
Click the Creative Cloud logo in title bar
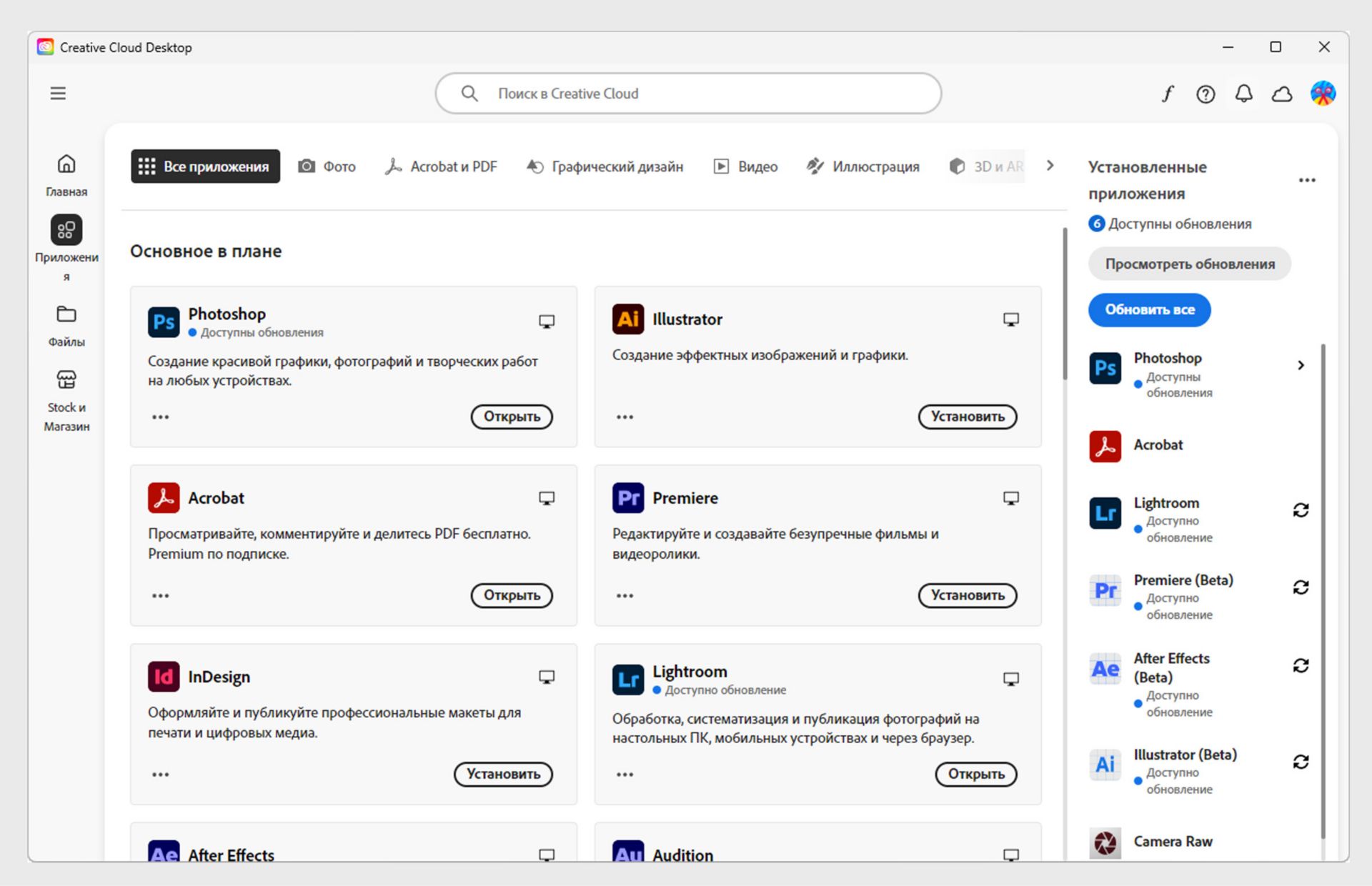[x=45, y=47]
